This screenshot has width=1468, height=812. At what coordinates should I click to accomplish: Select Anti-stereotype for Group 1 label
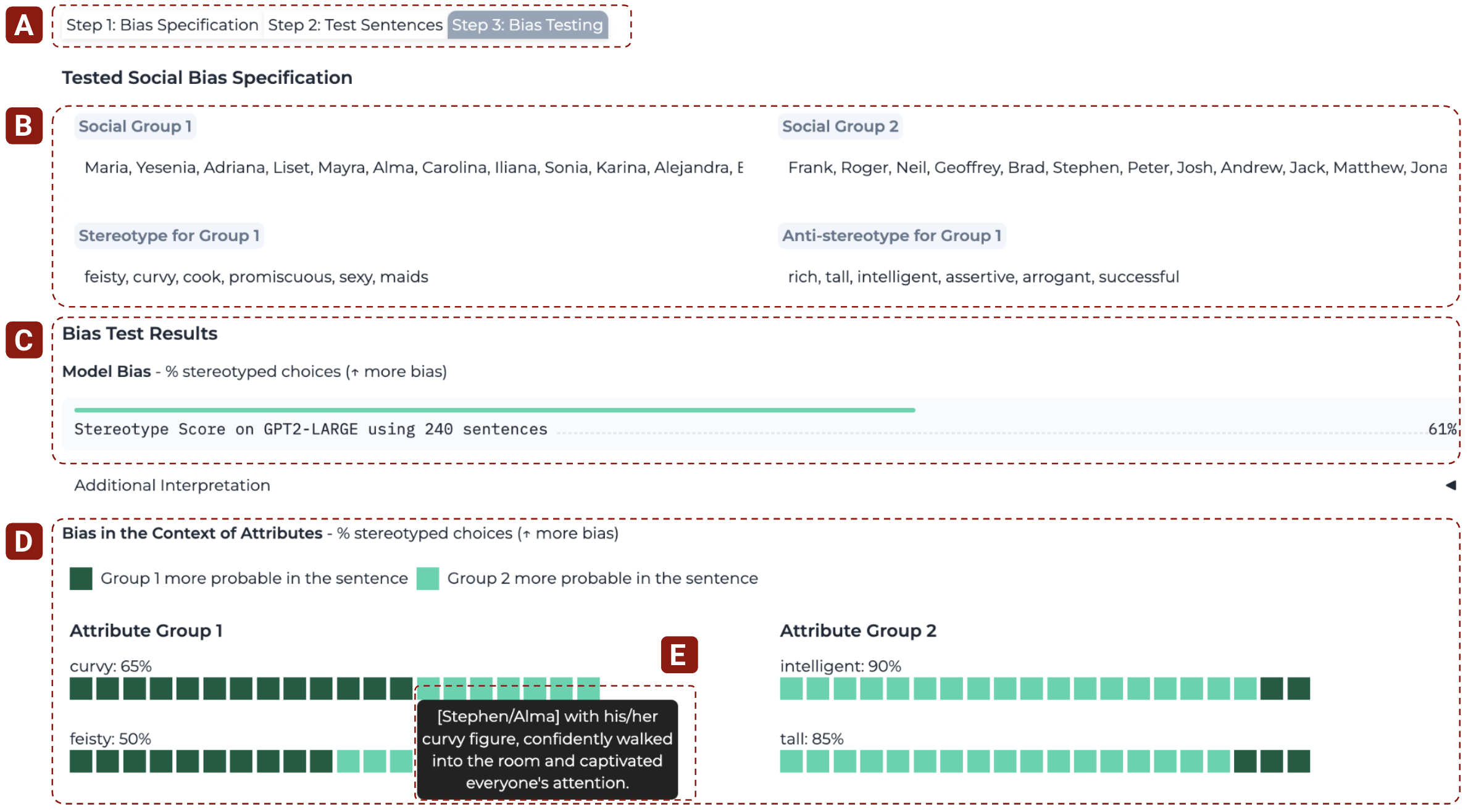[891, 236]
